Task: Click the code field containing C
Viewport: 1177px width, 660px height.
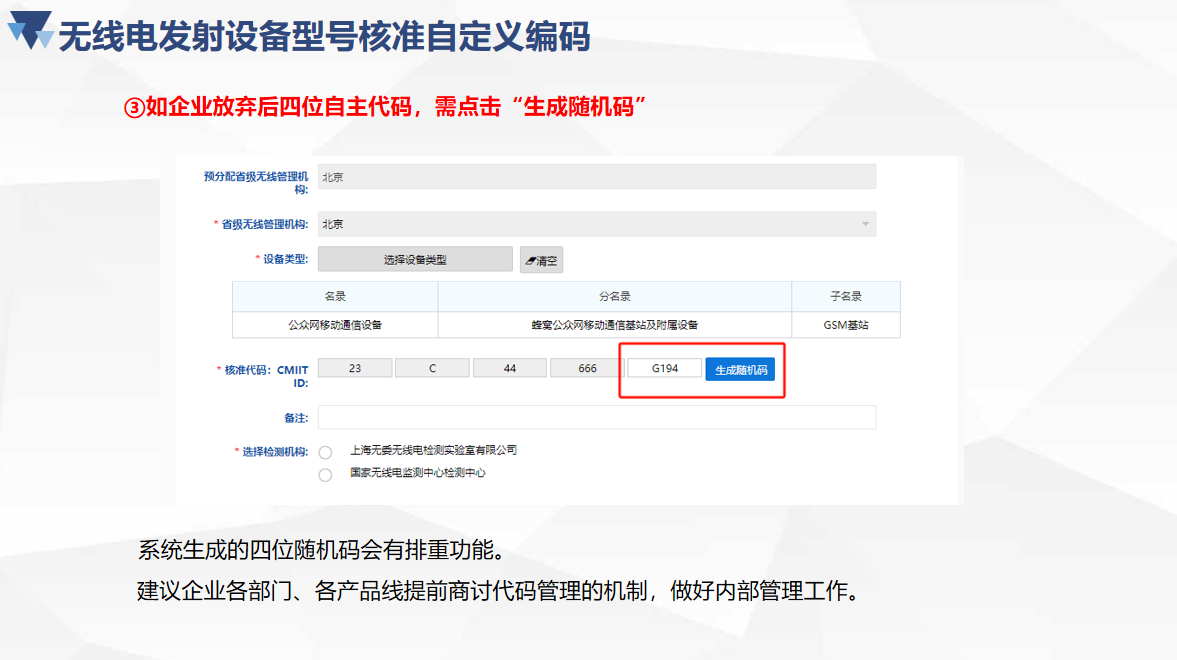Action: click(432, 368)
